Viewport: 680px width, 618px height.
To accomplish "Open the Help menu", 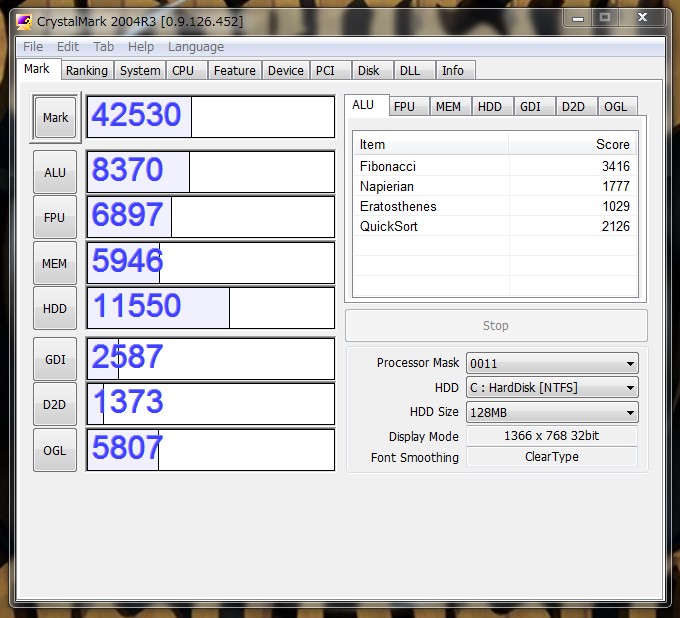I will (141, 46).
